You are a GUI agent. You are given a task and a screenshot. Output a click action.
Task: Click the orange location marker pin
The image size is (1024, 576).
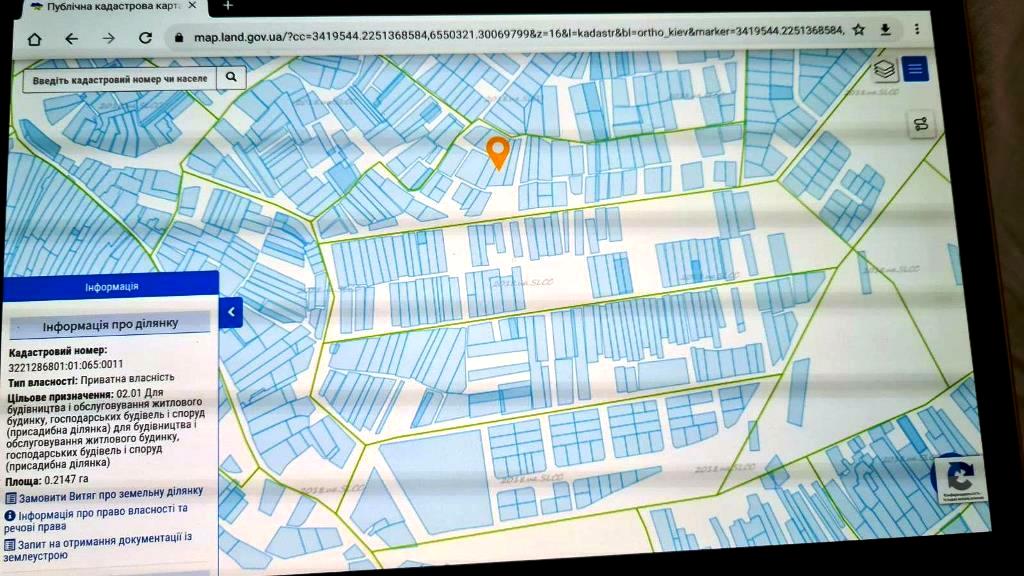pyautogui.click(x=497, y=152)
